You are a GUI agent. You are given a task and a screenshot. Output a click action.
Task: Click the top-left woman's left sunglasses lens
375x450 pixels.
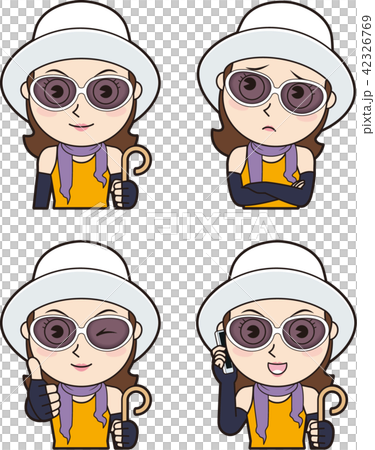point(56,92)
